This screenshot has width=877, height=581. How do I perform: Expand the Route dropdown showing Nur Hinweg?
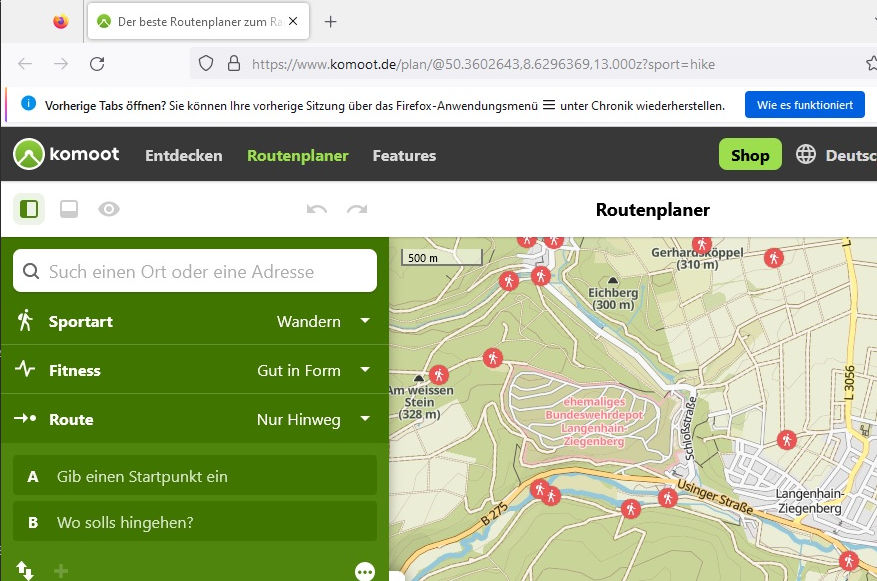coord(365,419)
